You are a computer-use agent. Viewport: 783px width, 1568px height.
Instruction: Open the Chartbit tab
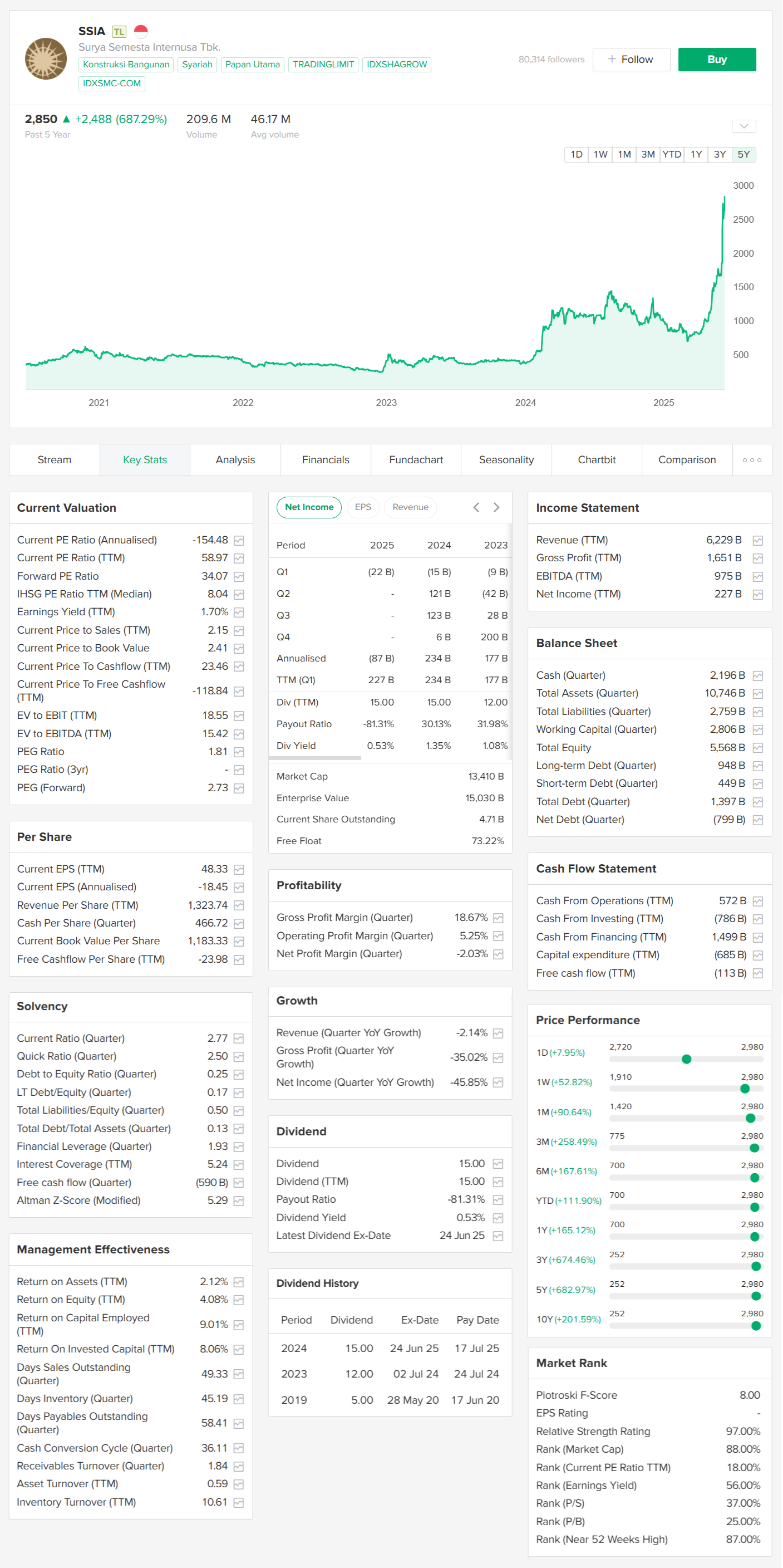(598, 460)
